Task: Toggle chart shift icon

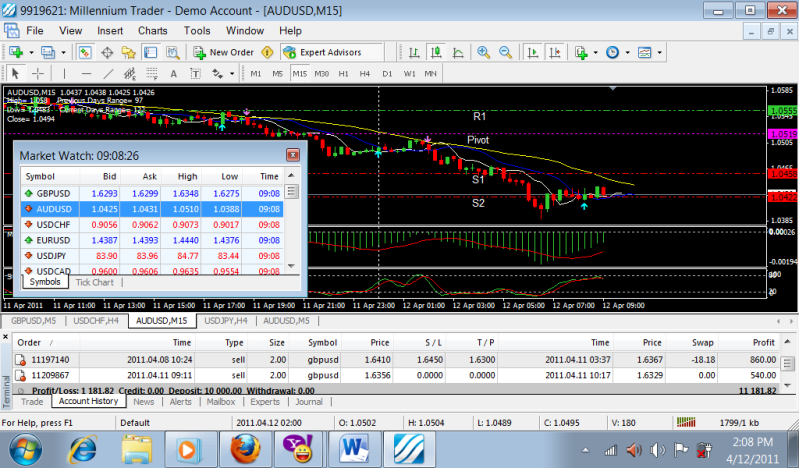Action: [554, 52]
